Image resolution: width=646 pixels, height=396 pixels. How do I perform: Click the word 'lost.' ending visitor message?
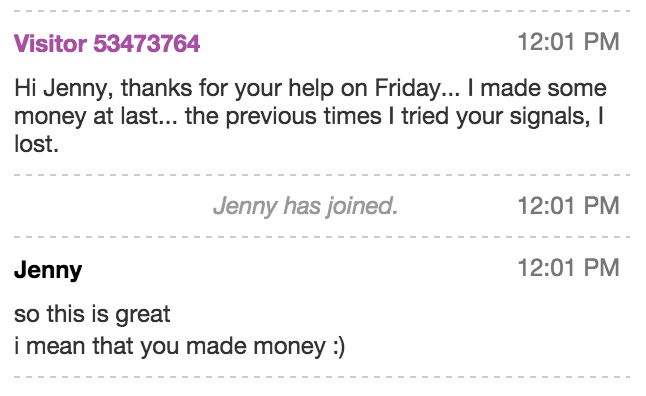[x=36, y=144]
